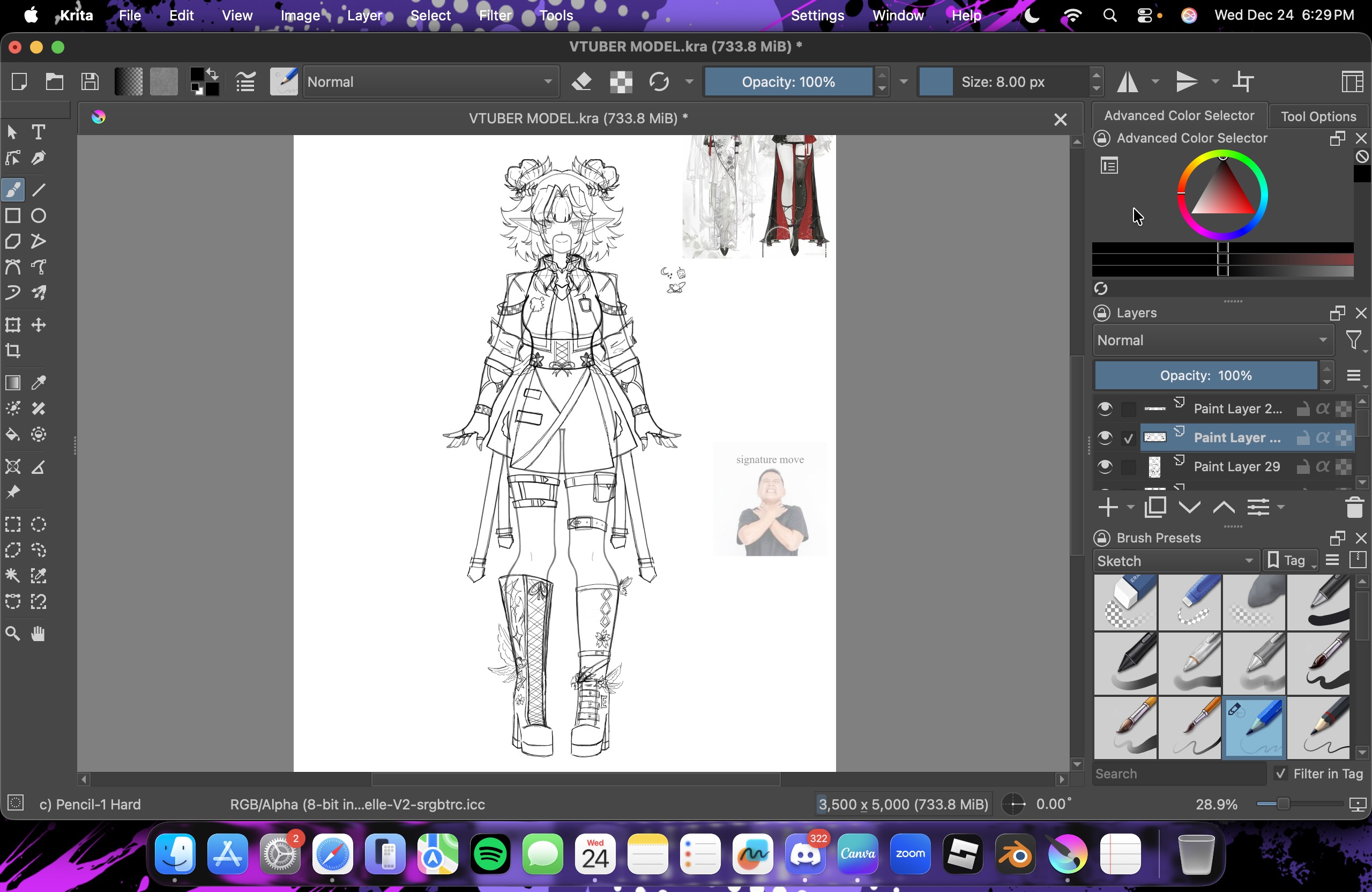Toggle eraser mode in toolbar
Viewport: 1372px width, 892px height.
(582, 82)
